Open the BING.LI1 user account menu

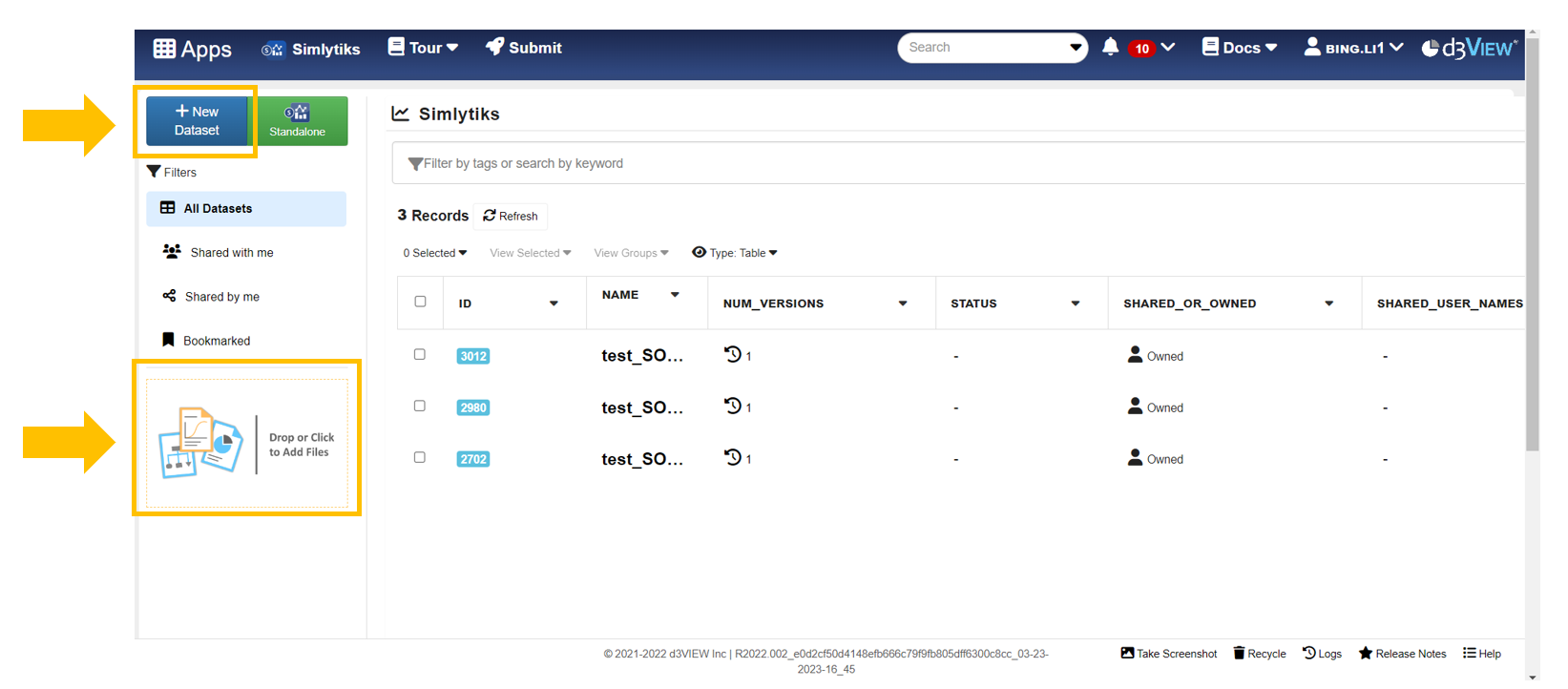[1353, 48]
